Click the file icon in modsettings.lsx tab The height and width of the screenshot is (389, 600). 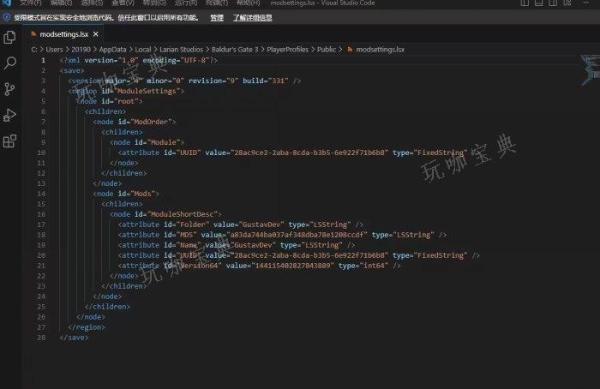click(34, 34)
